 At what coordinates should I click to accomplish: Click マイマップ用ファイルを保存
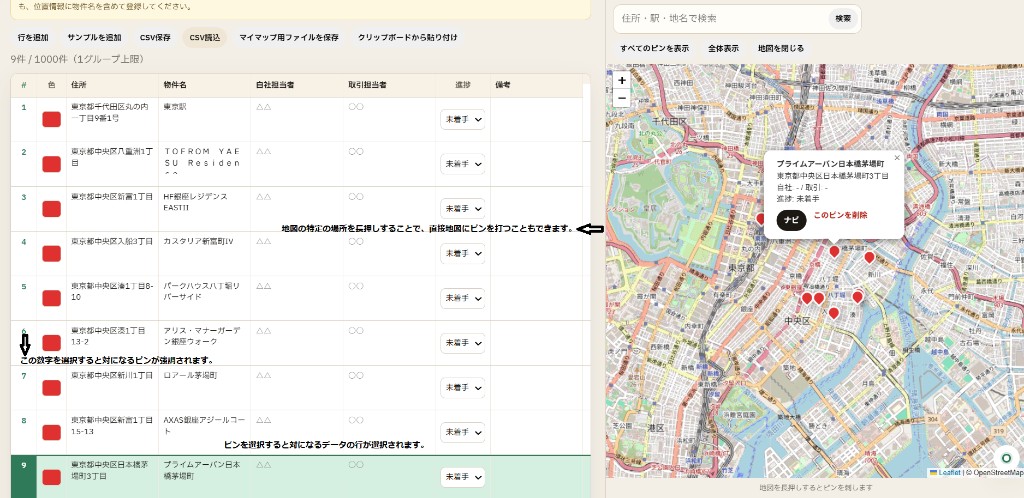coord(289,37)
